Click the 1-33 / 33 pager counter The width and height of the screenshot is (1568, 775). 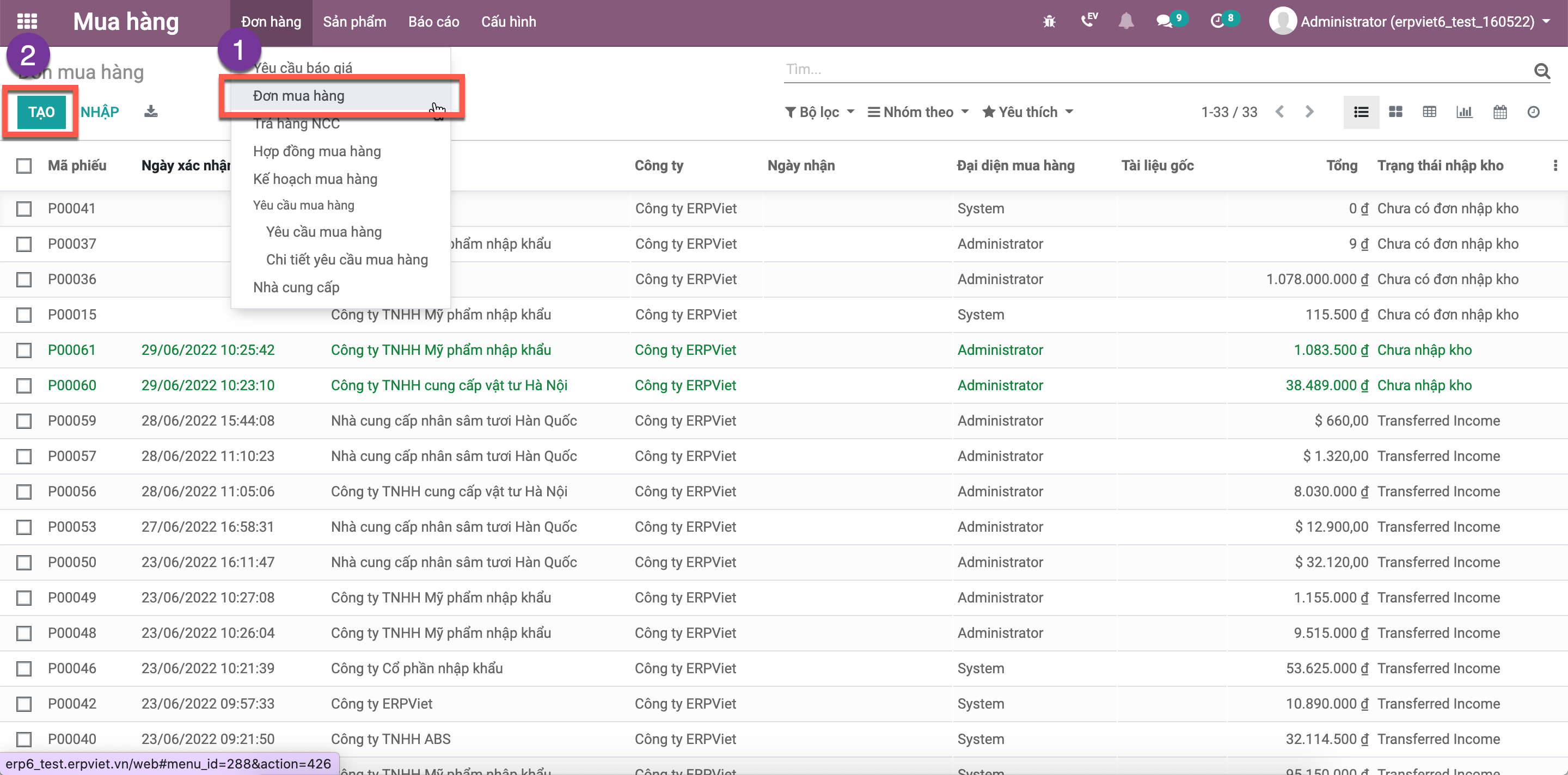pos(1229,112)
